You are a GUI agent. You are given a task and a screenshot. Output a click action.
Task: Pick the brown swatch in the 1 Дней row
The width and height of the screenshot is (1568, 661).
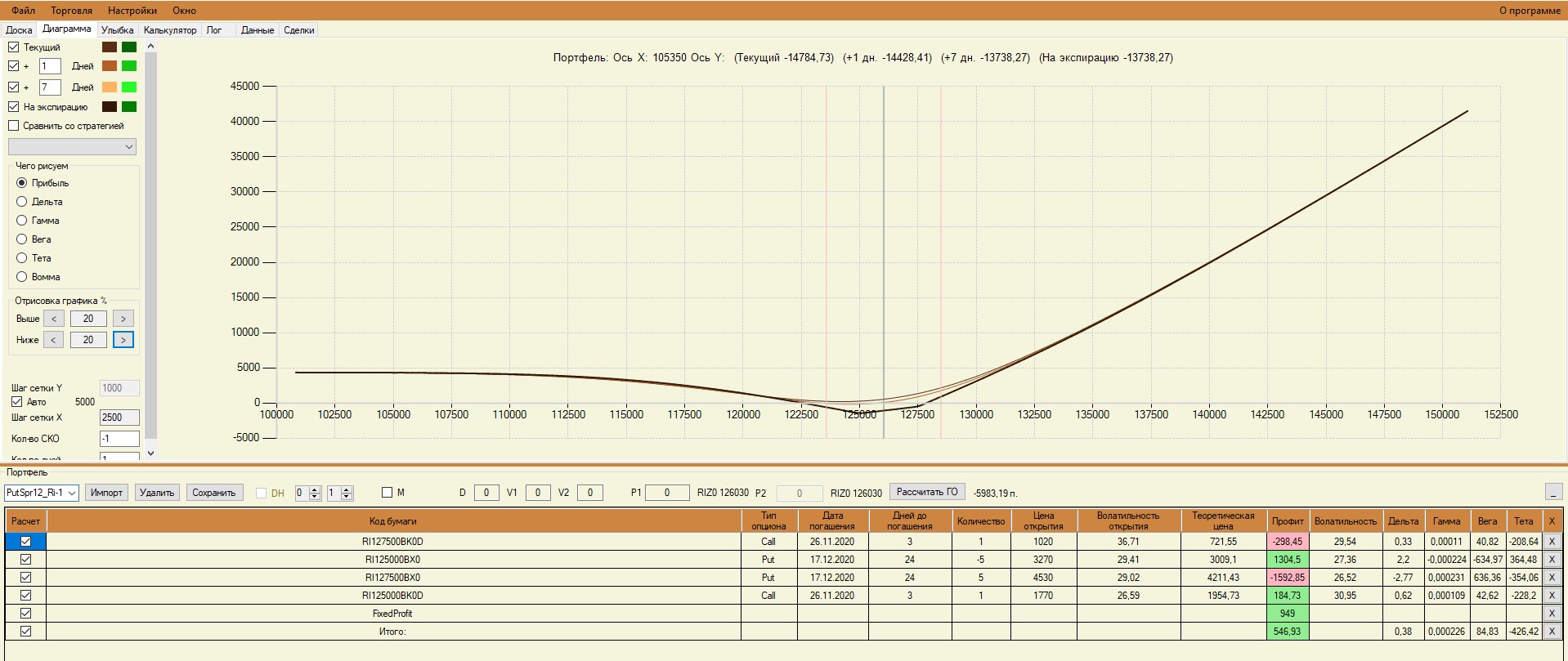click(x=110, y=66)
